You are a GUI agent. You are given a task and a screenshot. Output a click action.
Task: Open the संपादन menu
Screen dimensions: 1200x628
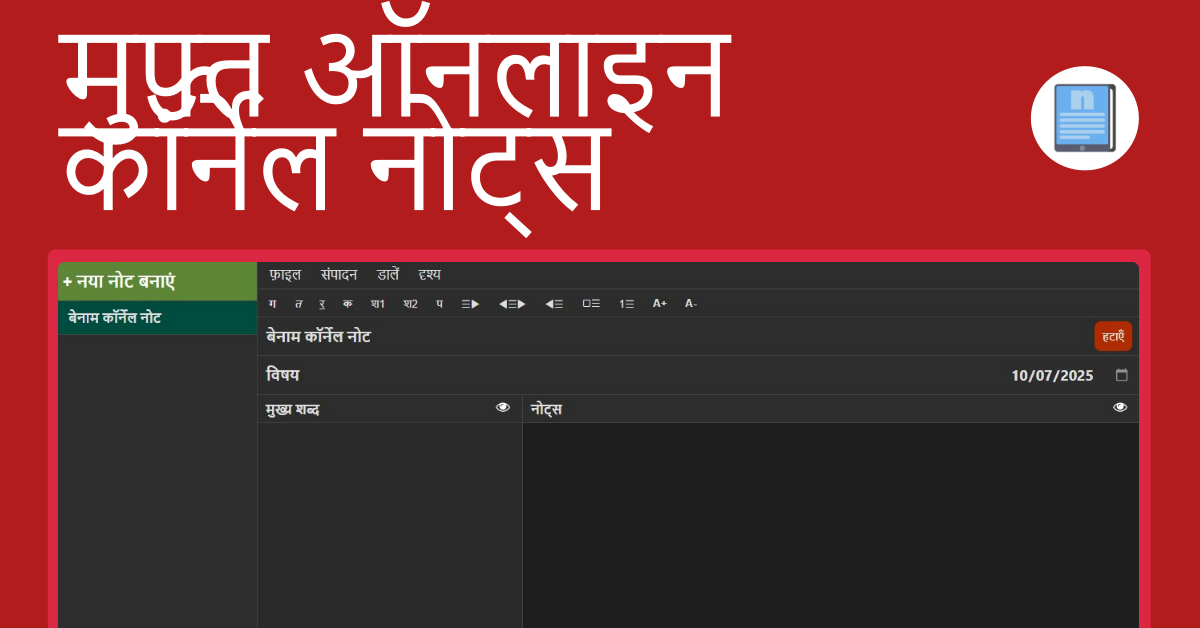coord(339,275)
